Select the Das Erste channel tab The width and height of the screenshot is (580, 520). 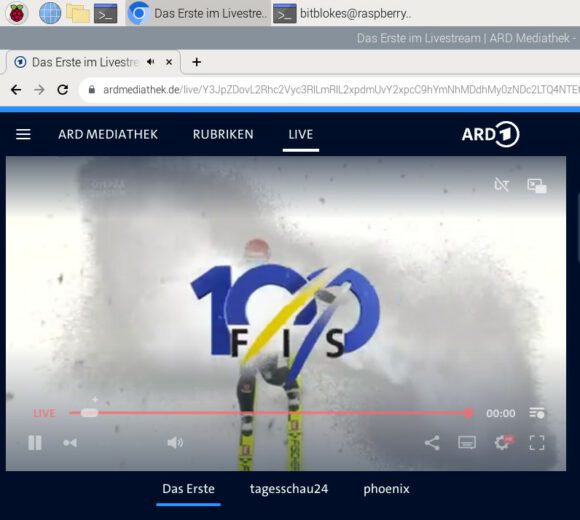point(188,489)
